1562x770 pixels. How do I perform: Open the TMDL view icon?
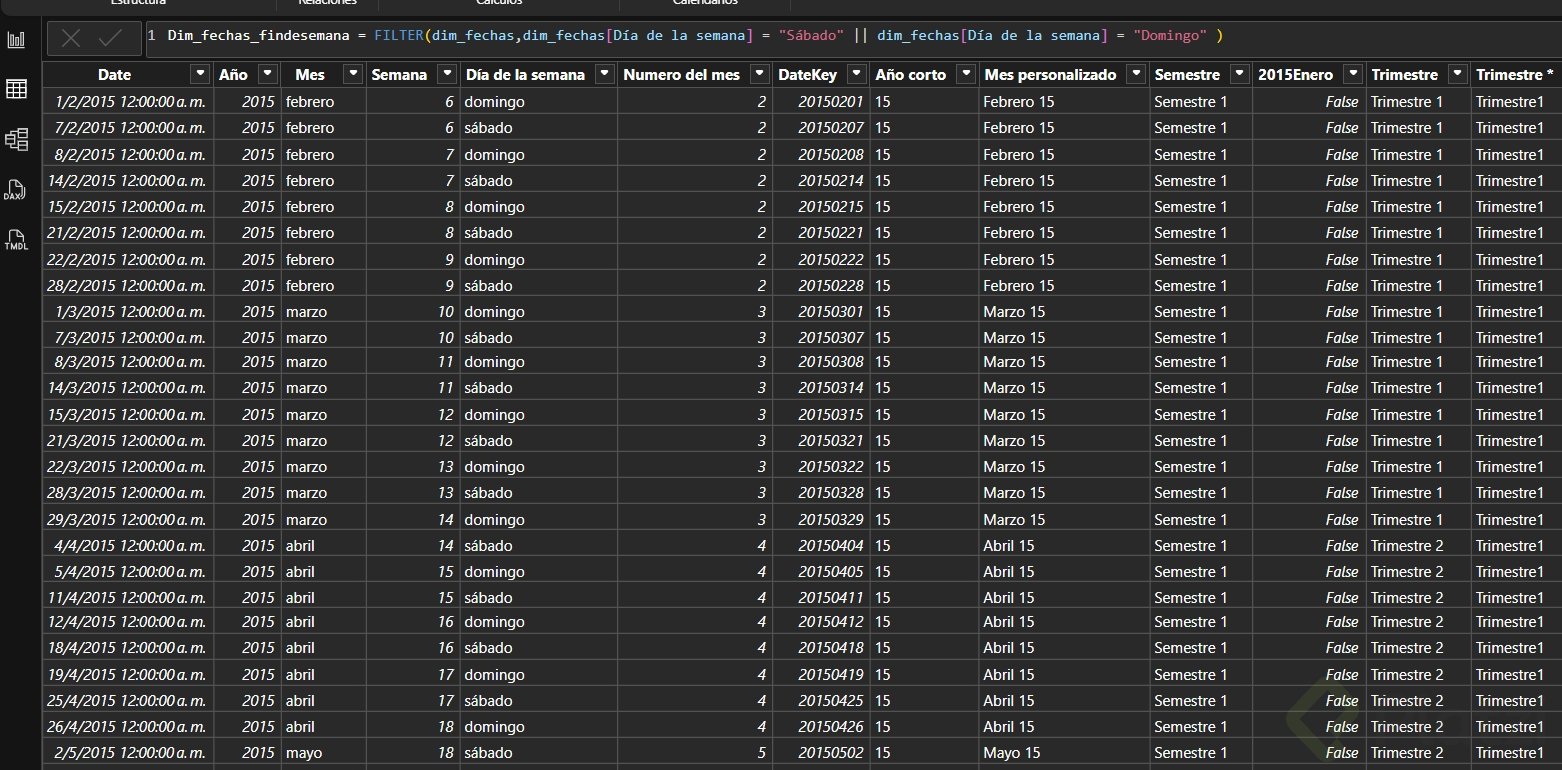[x=16, y=240]
